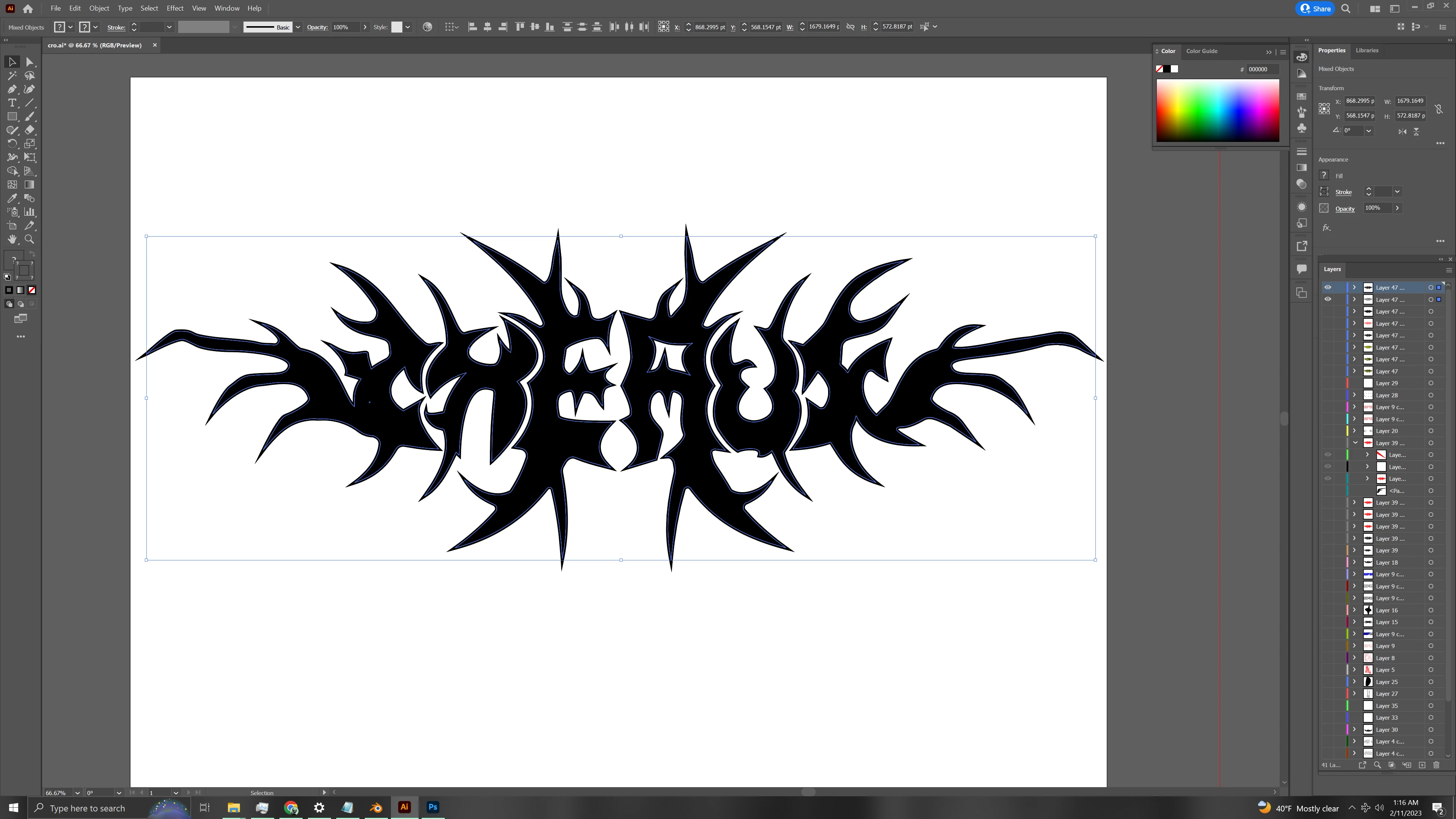Viewport: 1456px width, 819px height.
Task: Select the Hand tool
Action: point(12,239)
